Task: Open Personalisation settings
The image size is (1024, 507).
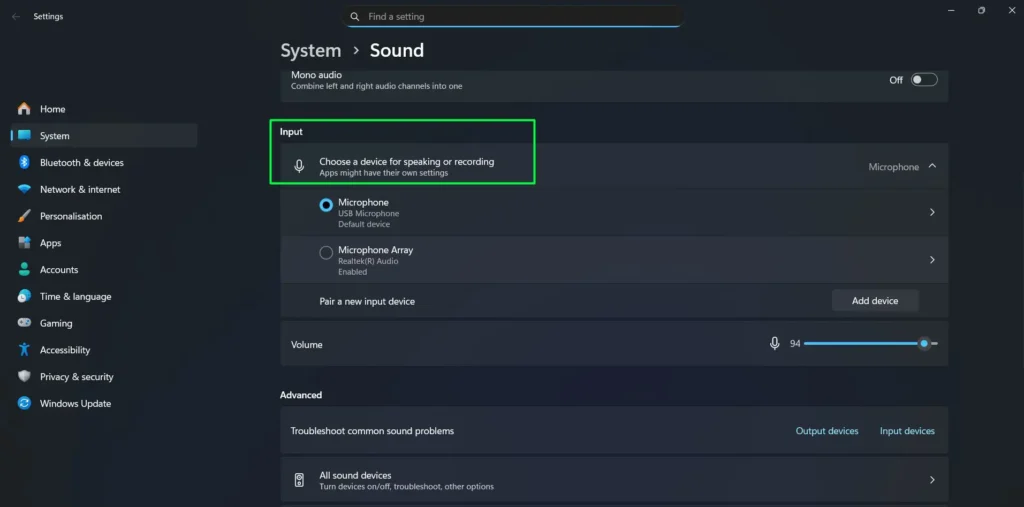Action: (x=104, y=216)
